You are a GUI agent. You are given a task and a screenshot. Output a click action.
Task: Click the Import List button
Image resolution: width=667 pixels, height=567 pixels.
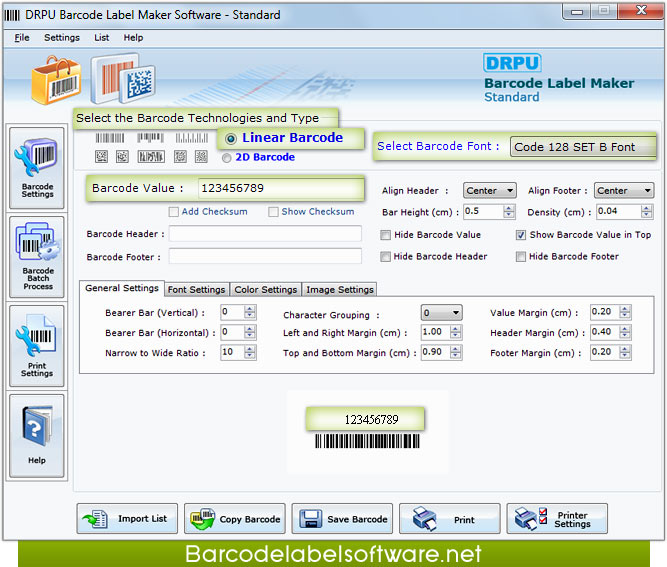pyautogui.click(x=127, y=519)
